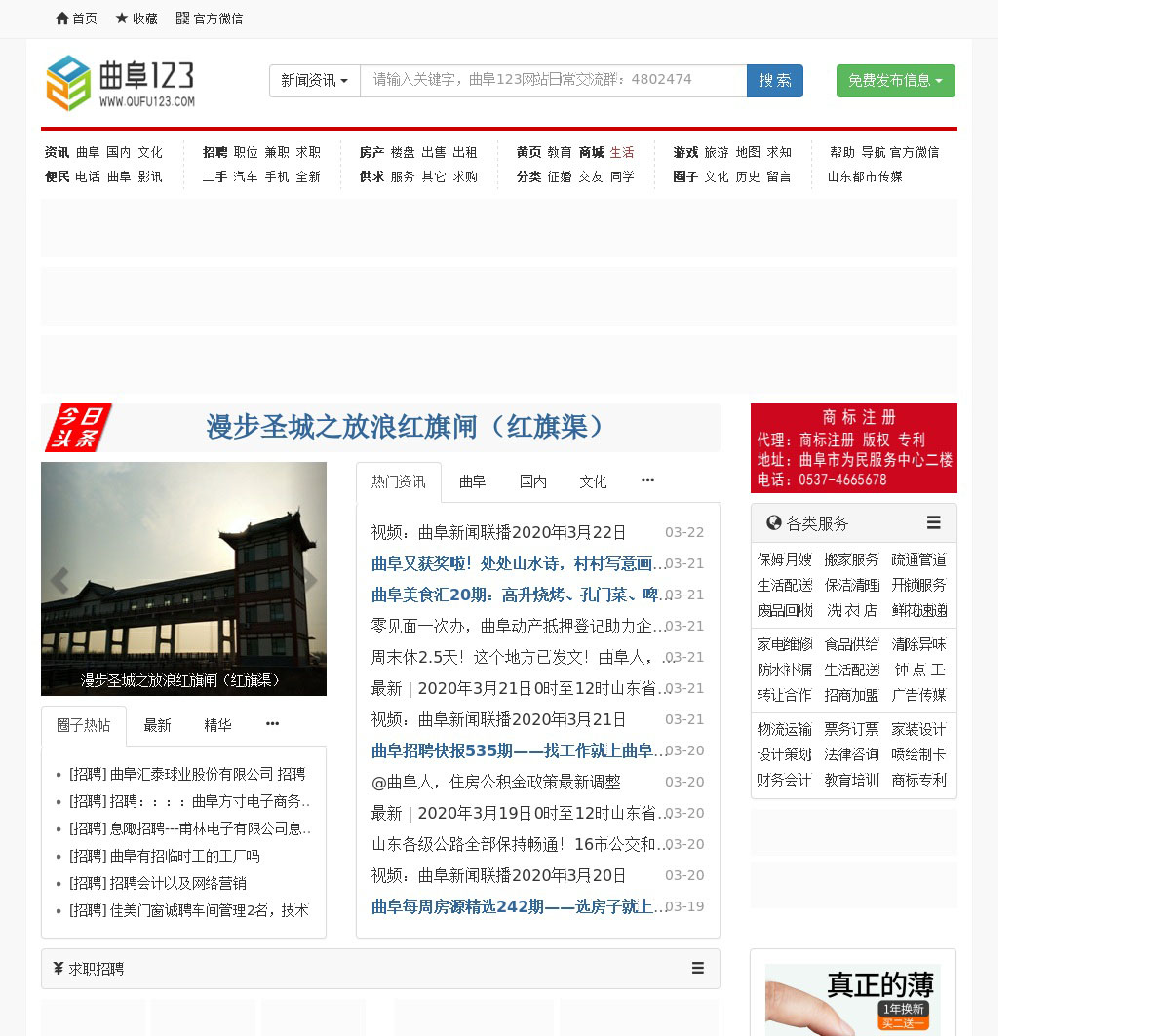Open 游戏 nav menu link
1170x1036 pixels.
[685, 152]
